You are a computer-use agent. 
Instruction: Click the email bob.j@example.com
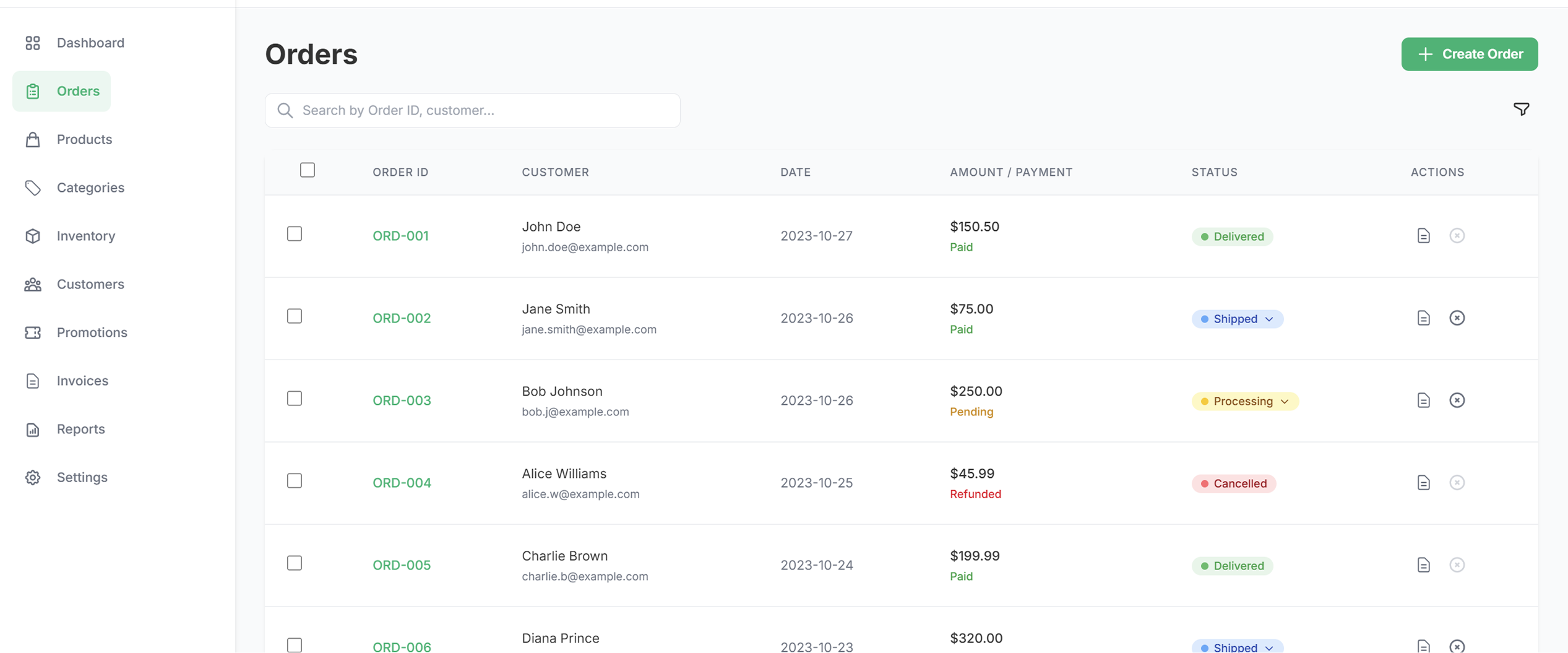click(575, 412)
